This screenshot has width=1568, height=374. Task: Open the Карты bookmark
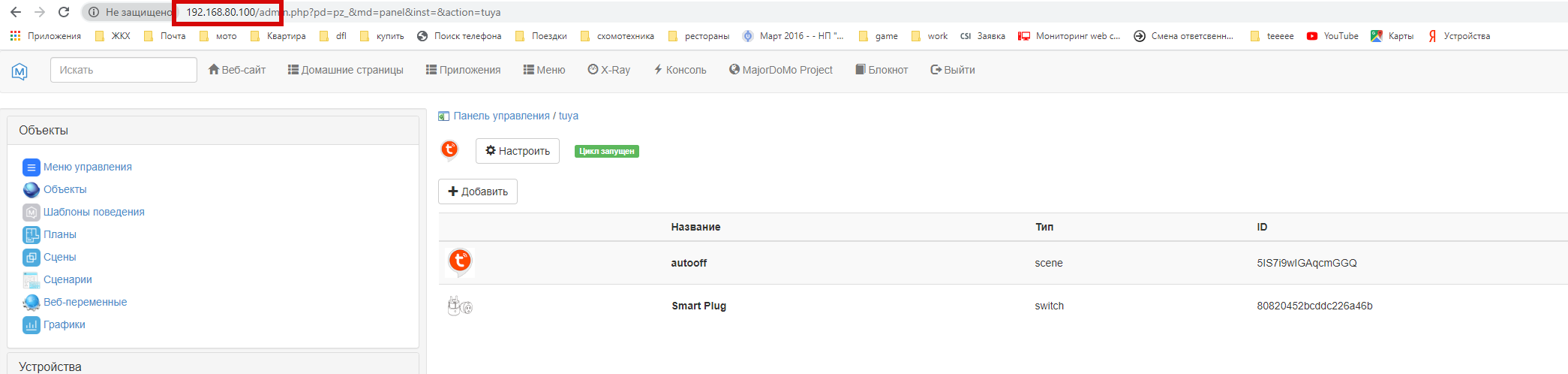coord(1392,36)
